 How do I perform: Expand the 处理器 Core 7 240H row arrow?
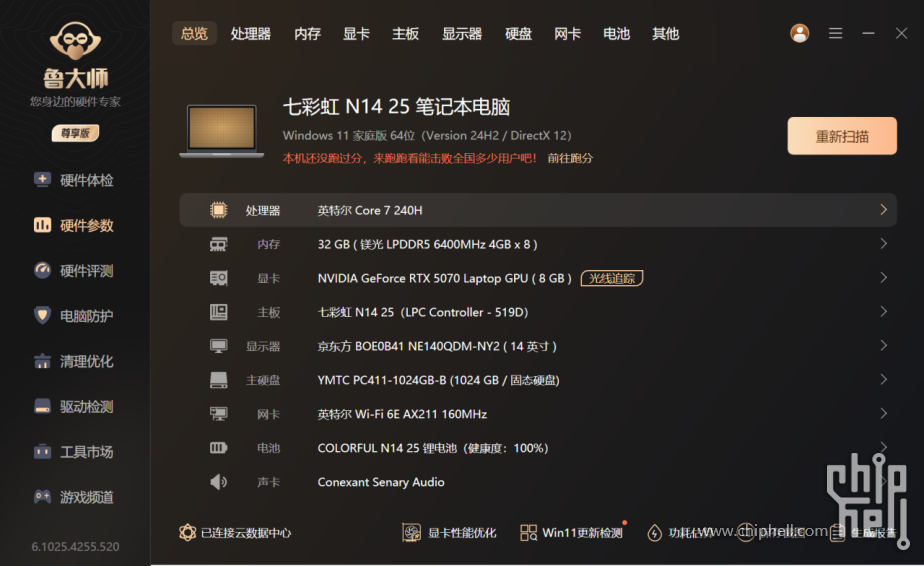[883, 209]
